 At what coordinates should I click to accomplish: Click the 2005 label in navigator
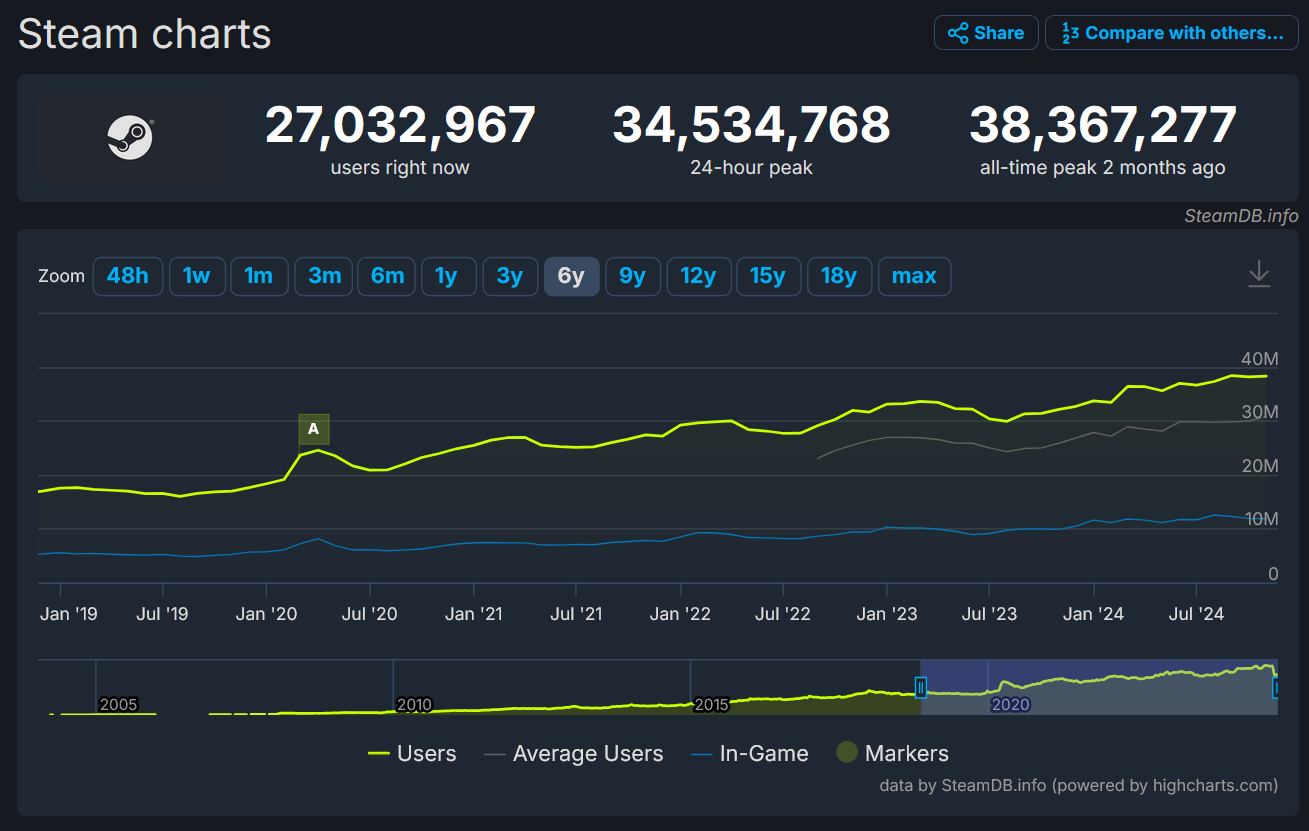pyautogui.click(x=118, y=704)
